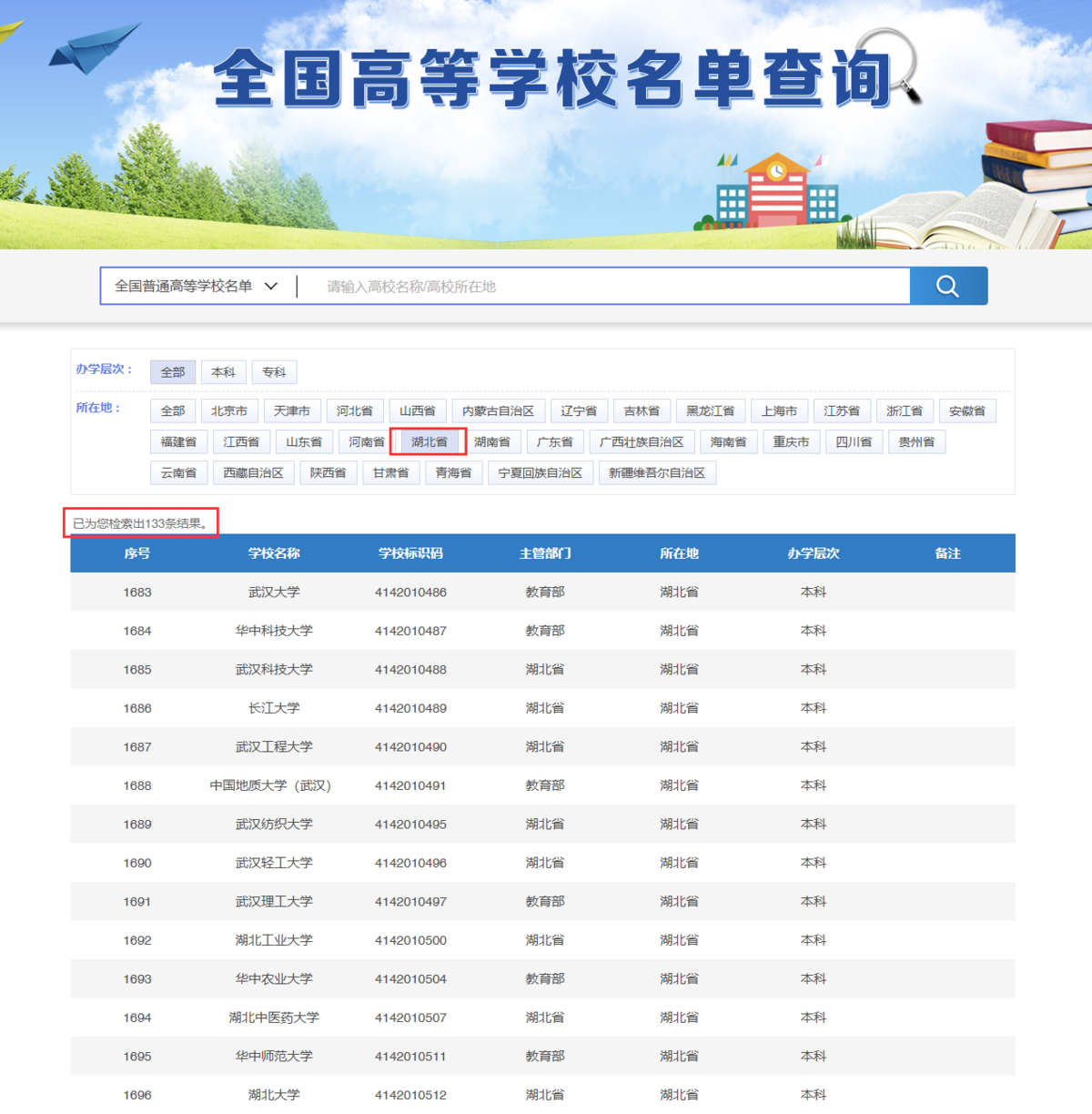Click the 学校标识码 column header
Image resolution: width=1092 pixels, height=1114 pixels.
pos(410,553)
